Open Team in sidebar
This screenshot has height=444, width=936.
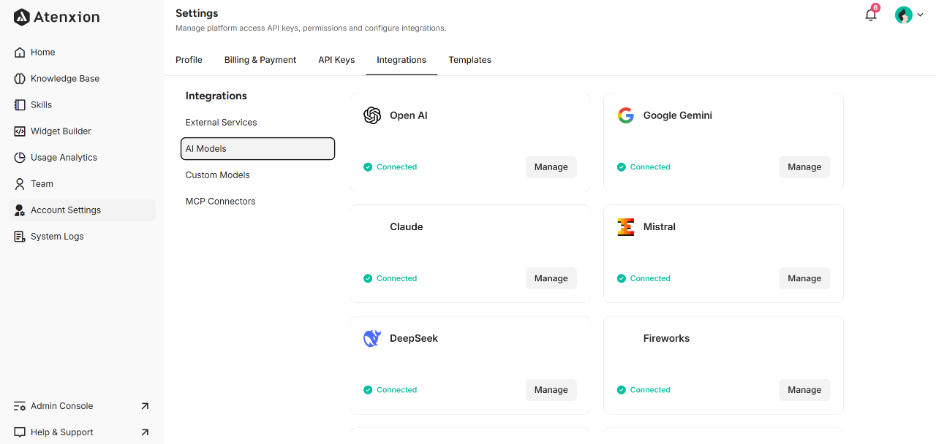pos(82,184)
